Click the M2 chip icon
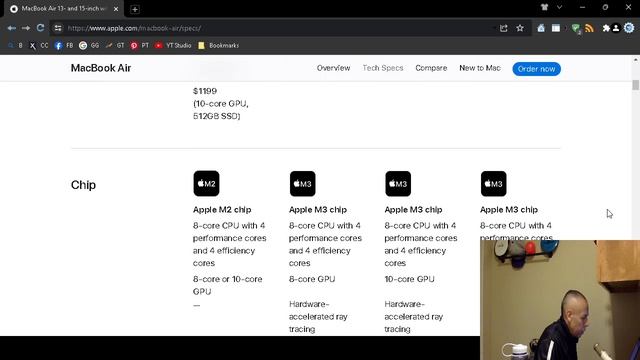The width and height of the screenshot is (640, 360). tap(206, 184)
